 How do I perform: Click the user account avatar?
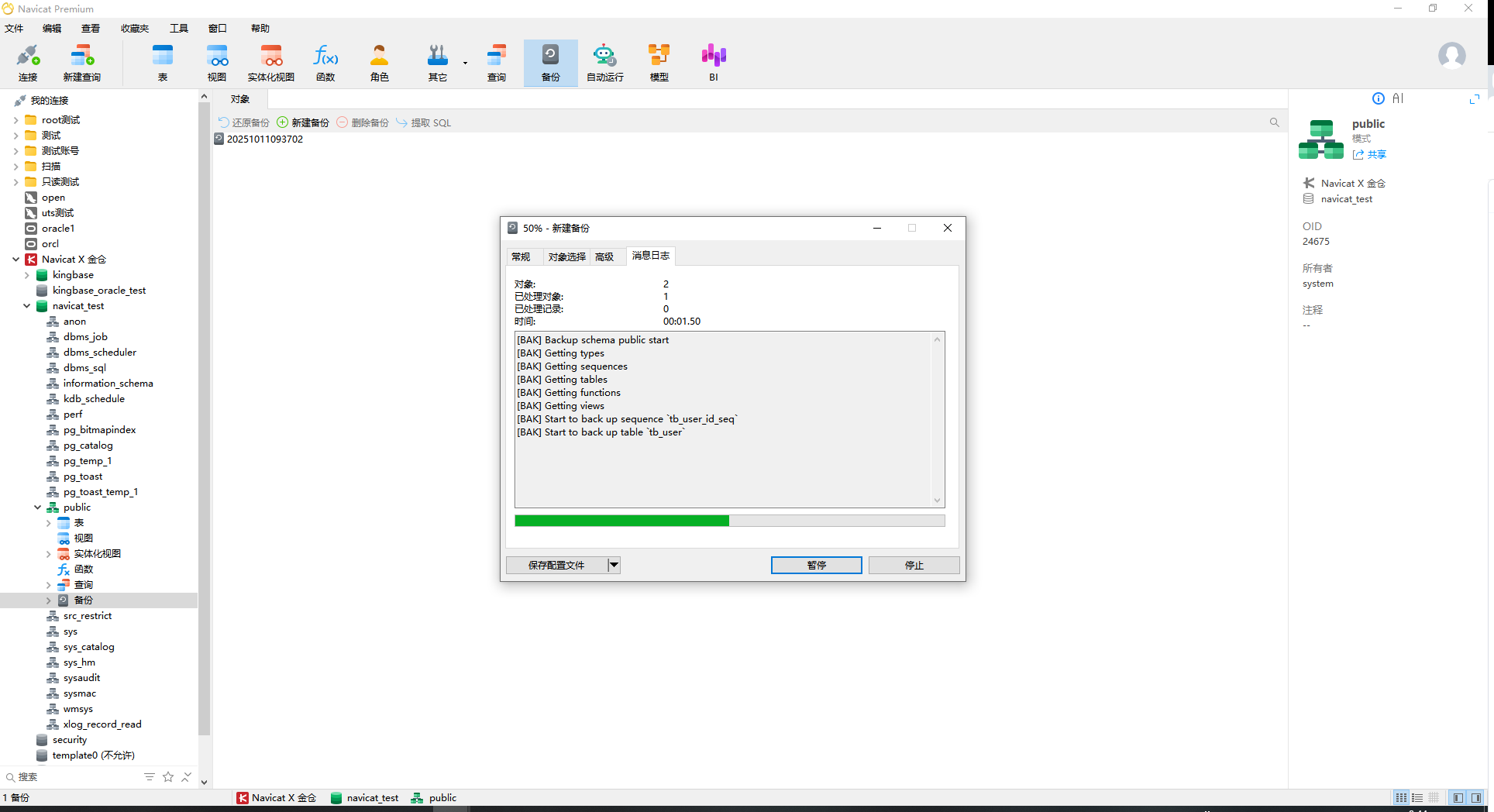tap(1451, 56)
